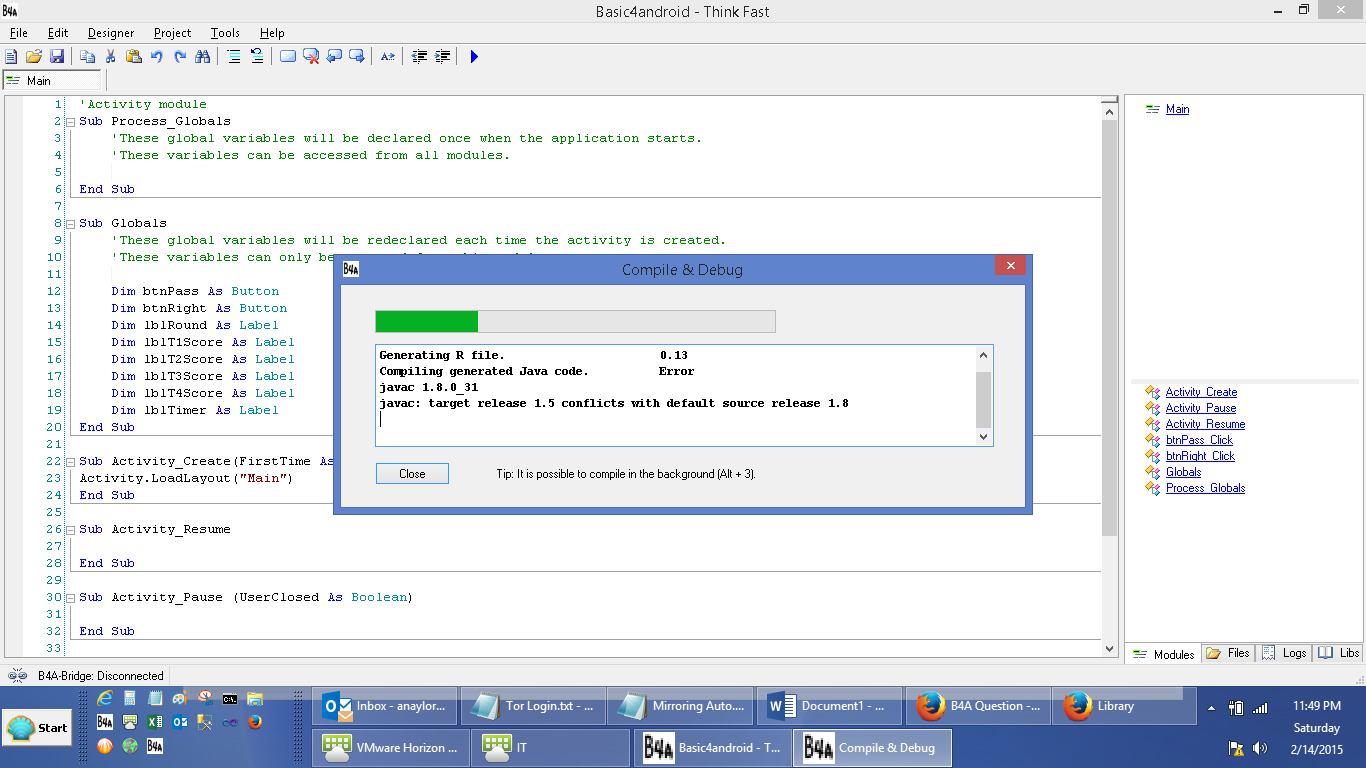Switch to the Libs tab
Screen dimensions: 1366x768
pyautogui.click(x=1339, y=653)
